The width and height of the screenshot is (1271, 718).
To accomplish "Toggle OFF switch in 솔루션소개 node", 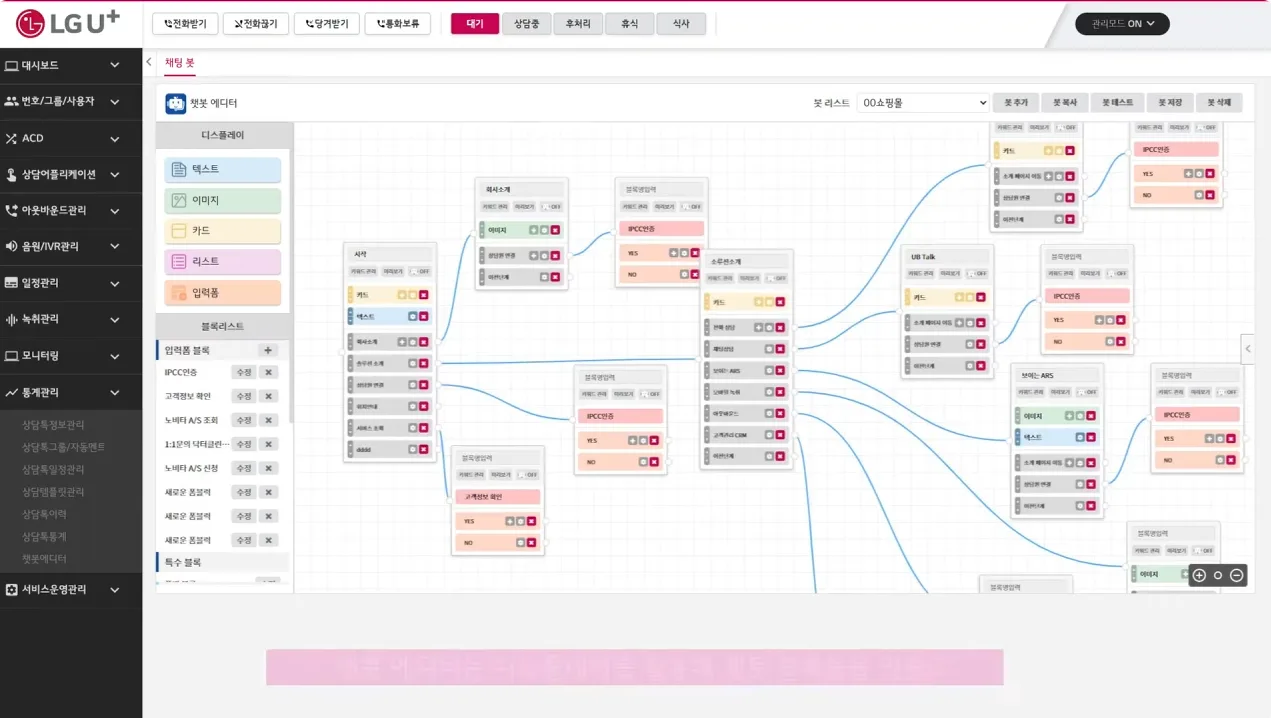I will 777,278.
